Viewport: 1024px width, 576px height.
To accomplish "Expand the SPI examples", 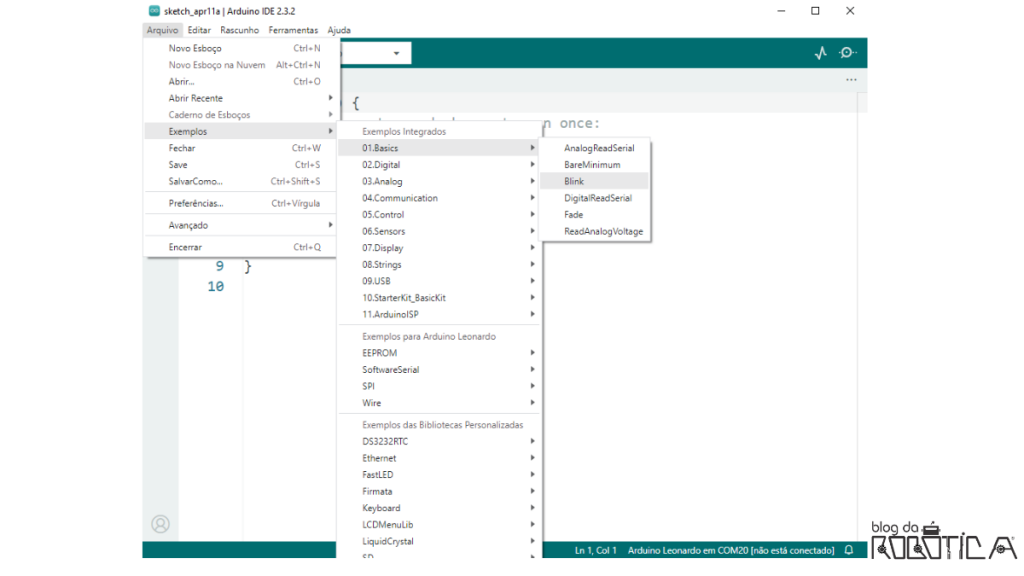I will coord(439,386).
